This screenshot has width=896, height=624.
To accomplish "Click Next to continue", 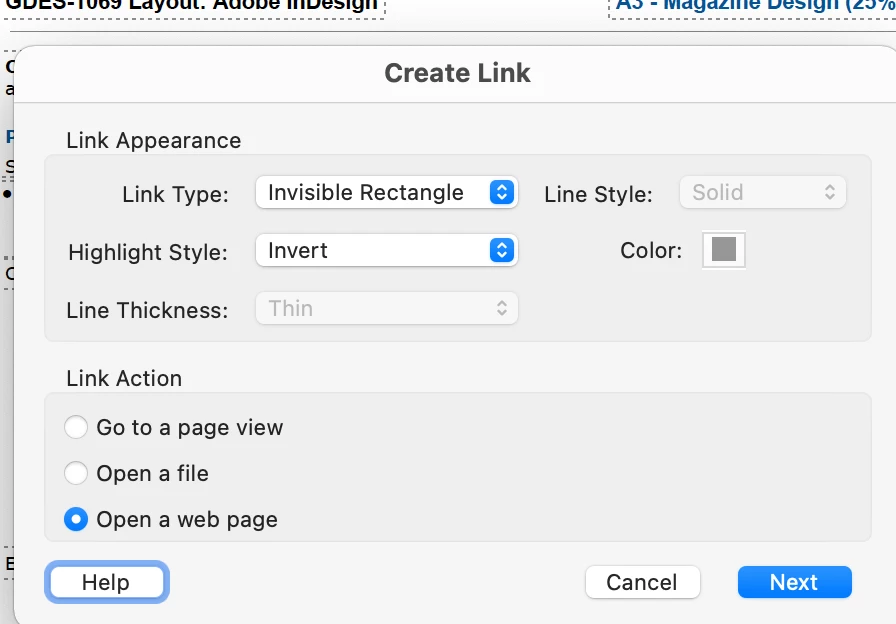I will 794,582.
